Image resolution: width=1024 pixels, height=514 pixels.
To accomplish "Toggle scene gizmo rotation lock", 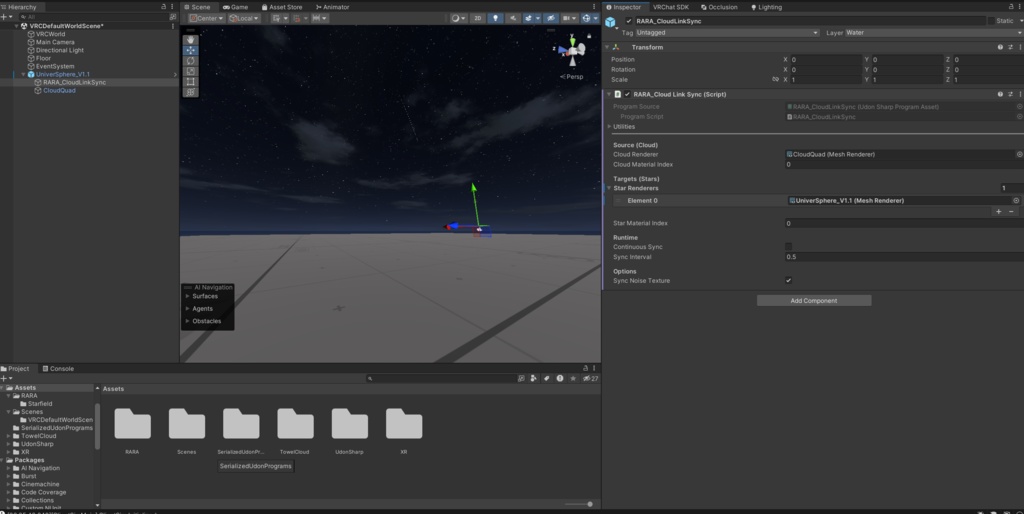I will coord(589,36).
